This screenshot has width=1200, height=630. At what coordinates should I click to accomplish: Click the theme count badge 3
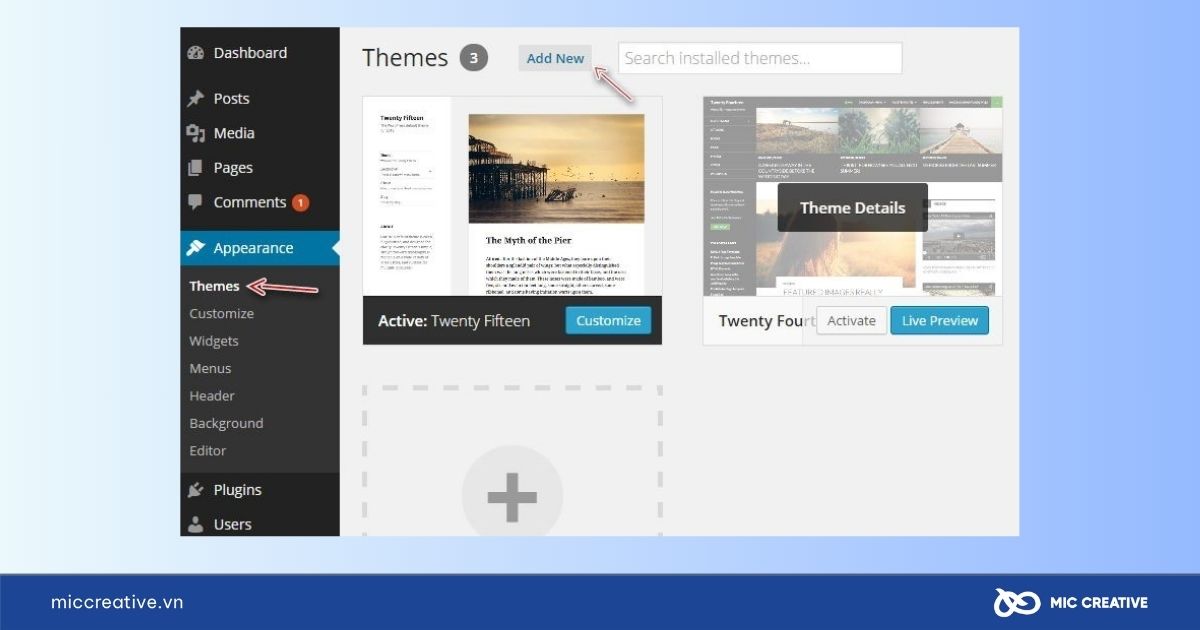474,58
